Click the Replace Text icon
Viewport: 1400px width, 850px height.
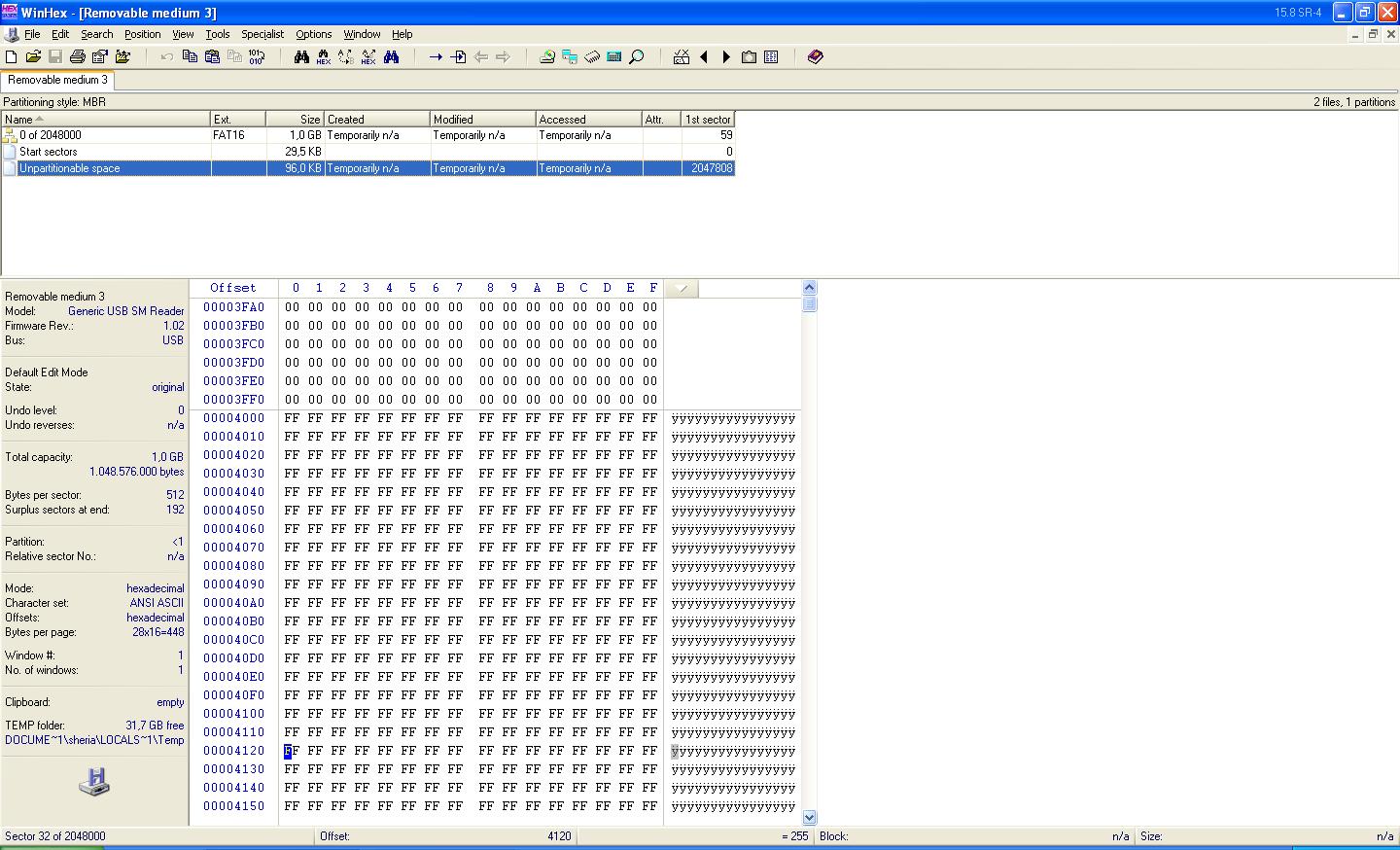tap(346, 57)
